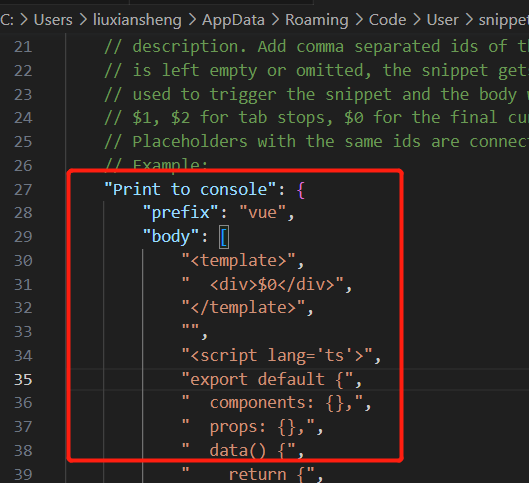Open the Users breadcrumb segment
Screen dimensions: 529x483
click(x=53, y=20)
